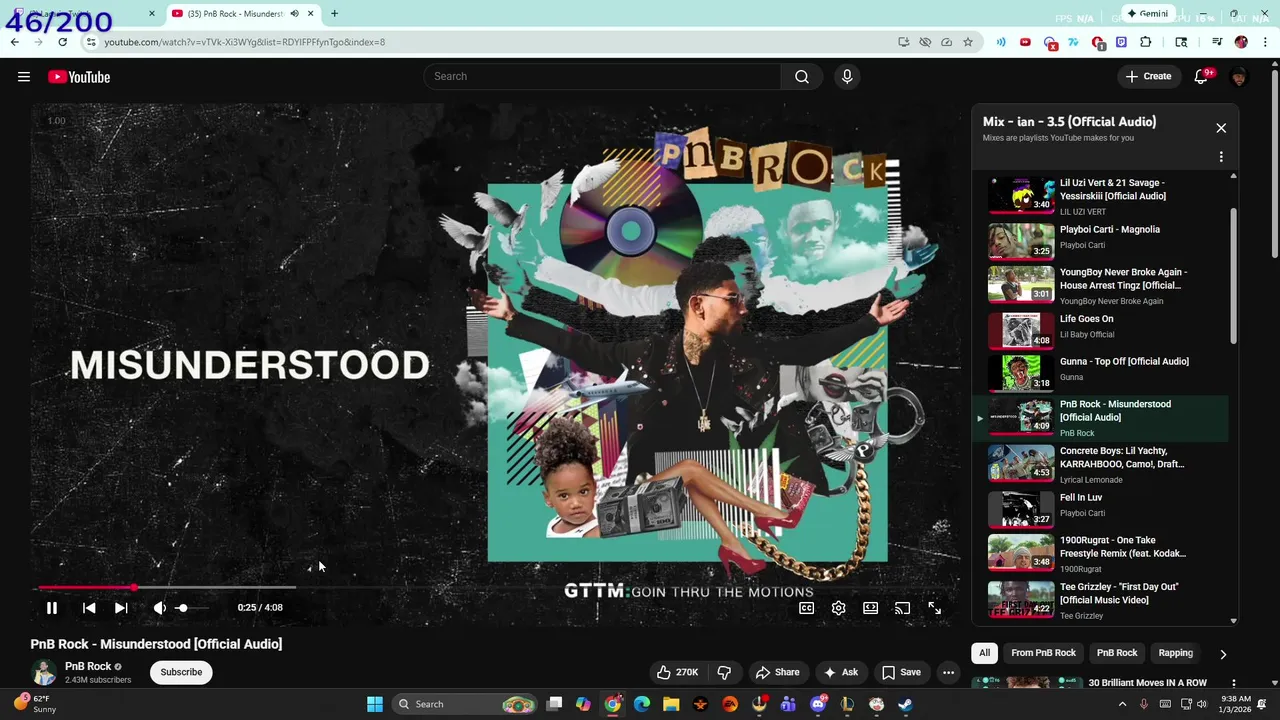This screenshot has height=720, width=1280.
Task: Open PnB Rock channel name link
Action: pyautogui.click(x=88, y=666)
